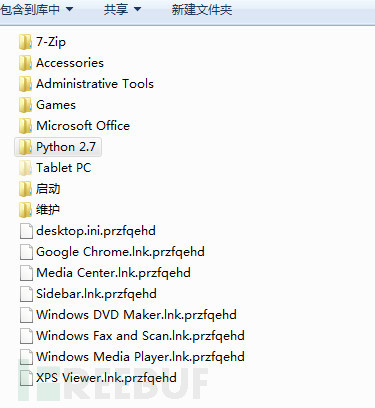Select the 启动 folder name

(48, 189)
